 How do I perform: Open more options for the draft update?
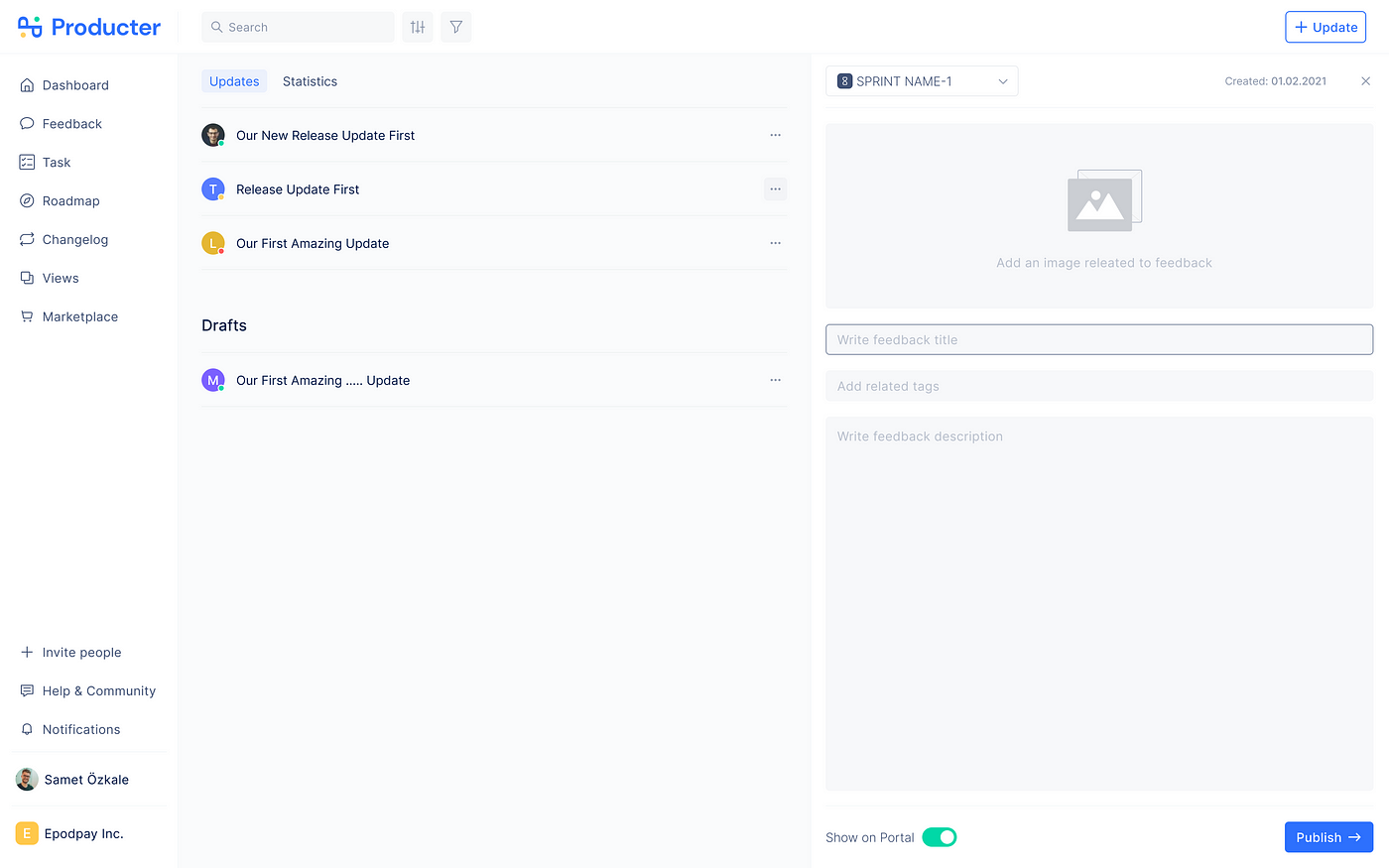point(776,380)
